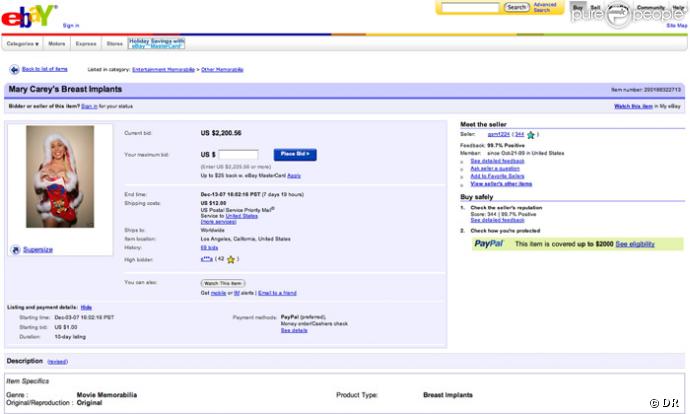Click 'Sign in' for your bidder status
Screen dimensions: 690x414
(x=89, y=106)
